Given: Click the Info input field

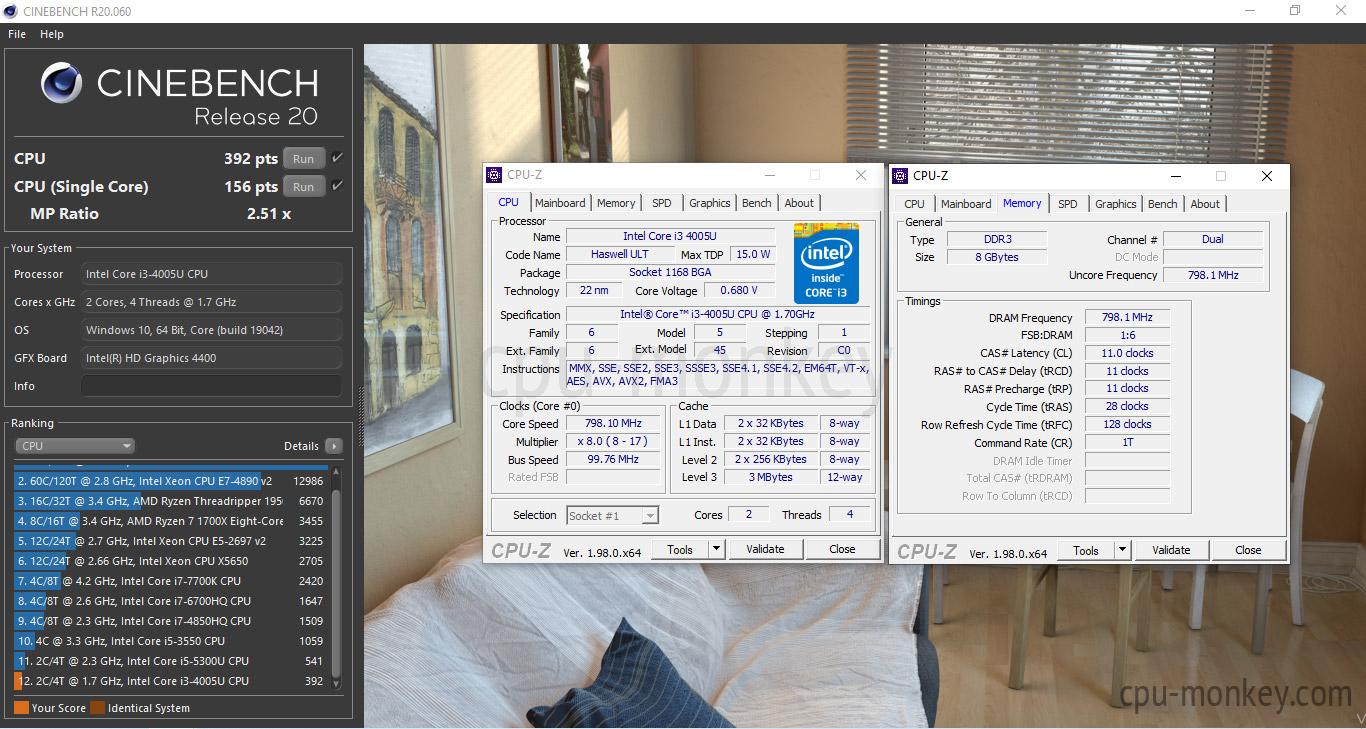Looking at the screenshot, I should tap(211, 386).
